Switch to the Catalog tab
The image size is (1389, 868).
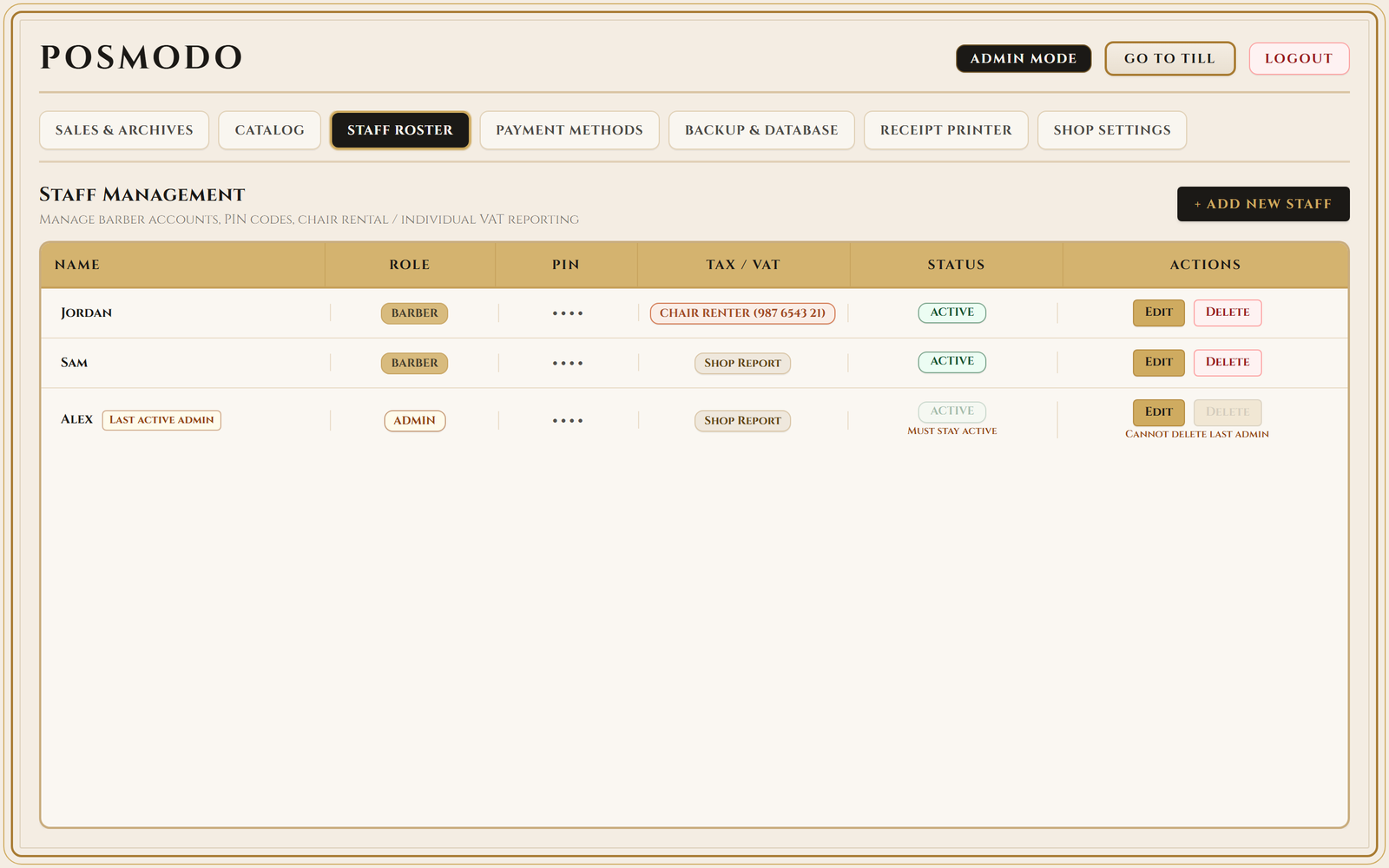pos(269,130)
